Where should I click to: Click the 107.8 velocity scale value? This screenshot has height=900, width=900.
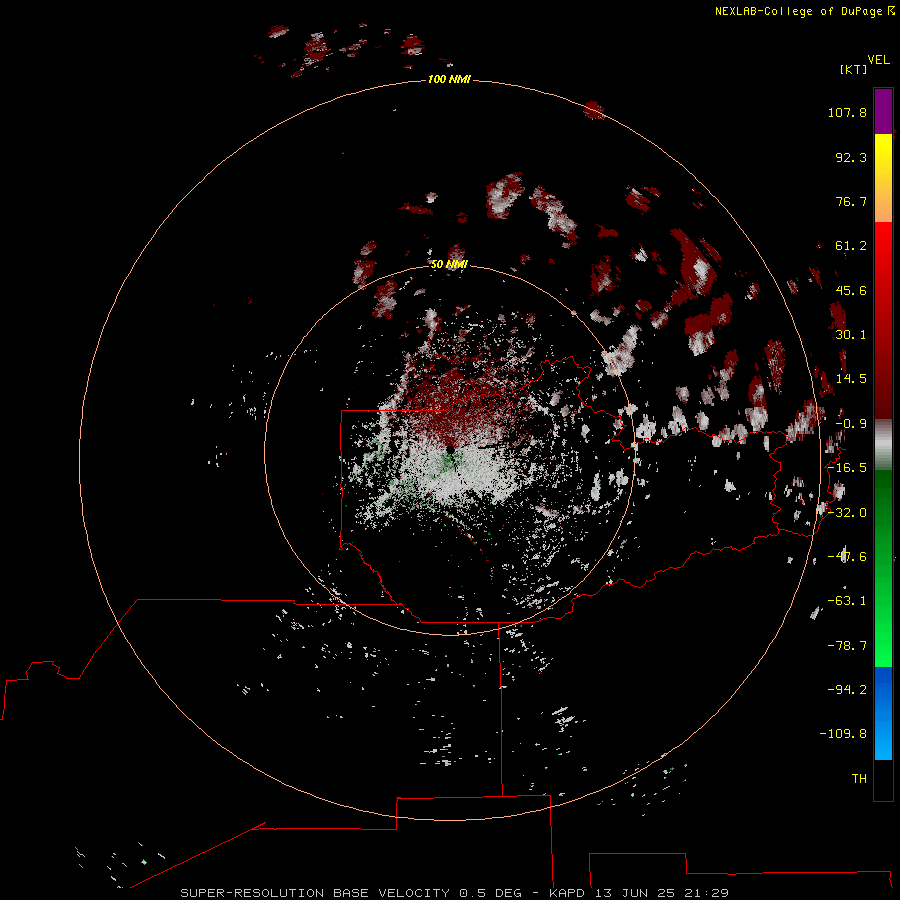point(847,112)
